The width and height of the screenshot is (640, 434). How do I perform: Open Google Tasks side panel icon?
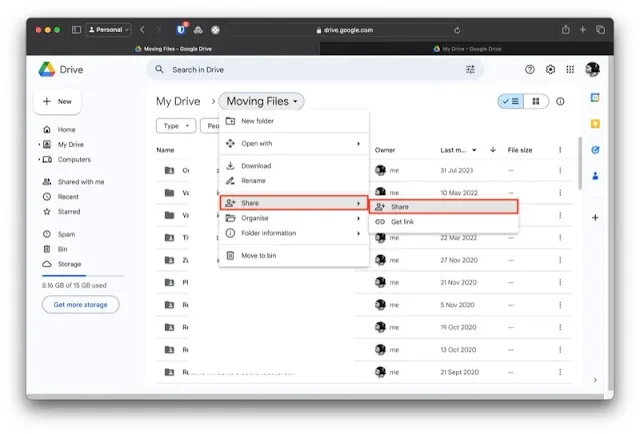[595, 150]
